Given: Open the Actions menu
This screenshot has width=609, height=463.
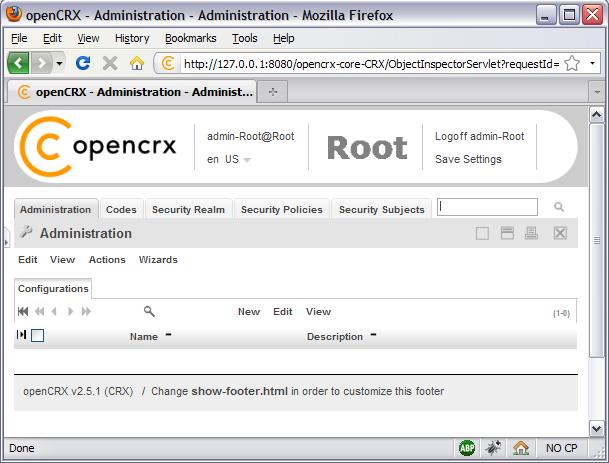Looking at the screenshot, I should (107, 259).
